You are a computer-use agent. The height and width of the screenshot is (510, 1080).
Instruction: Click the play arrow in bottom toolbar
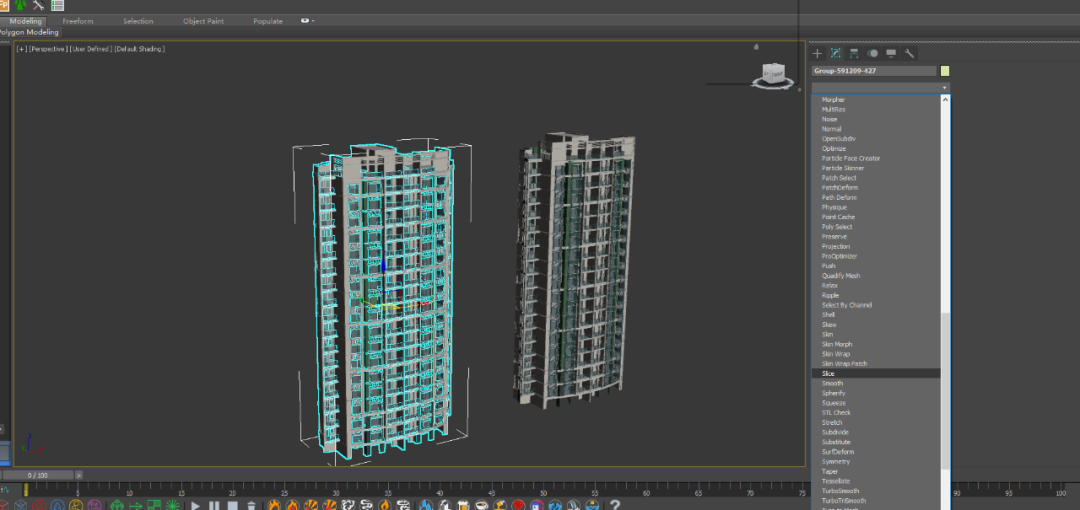point(195,506)
